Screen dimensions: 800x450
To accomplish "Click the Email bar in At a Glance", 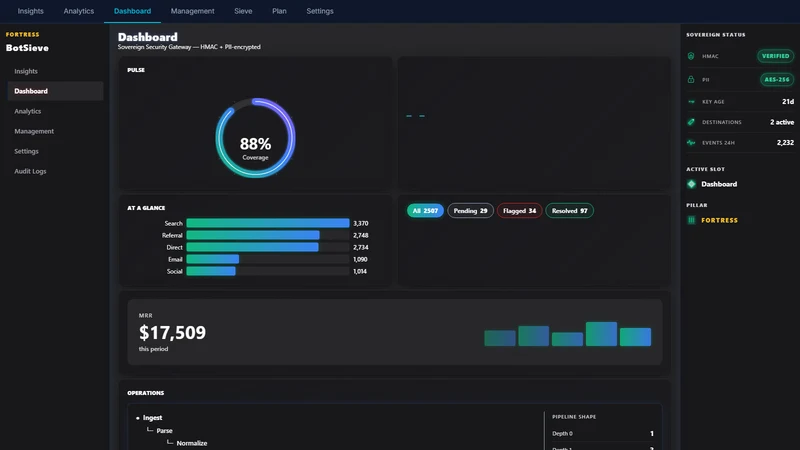I will coord(212,259).
